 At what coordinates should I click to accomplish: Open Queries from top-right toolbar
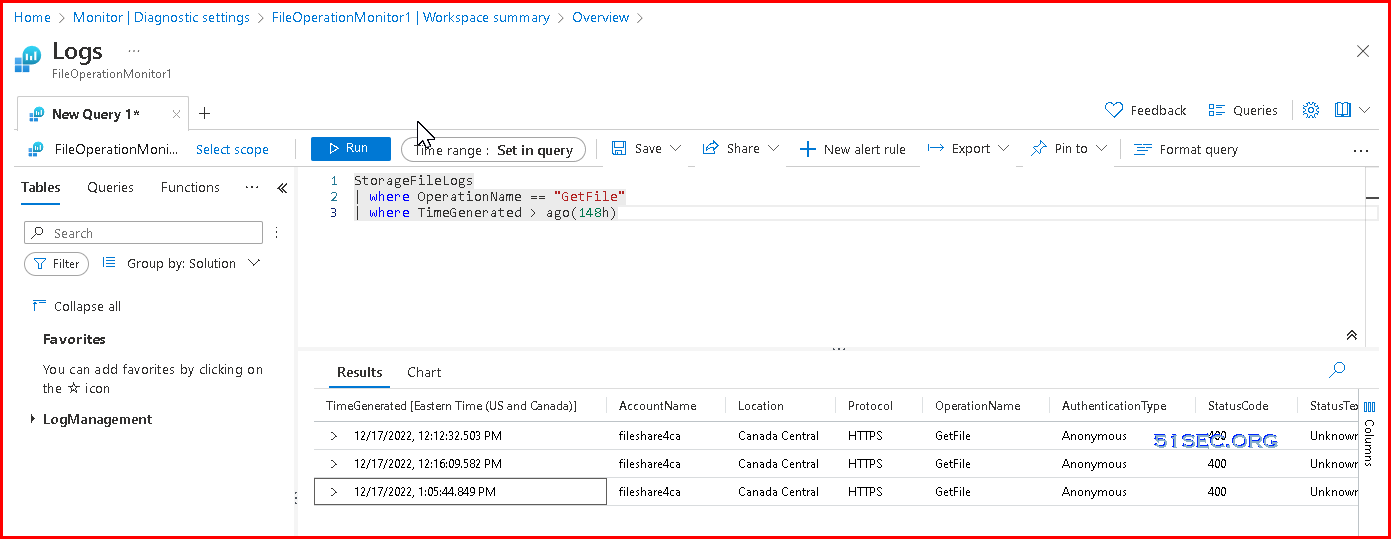(x=1243, y=110)
